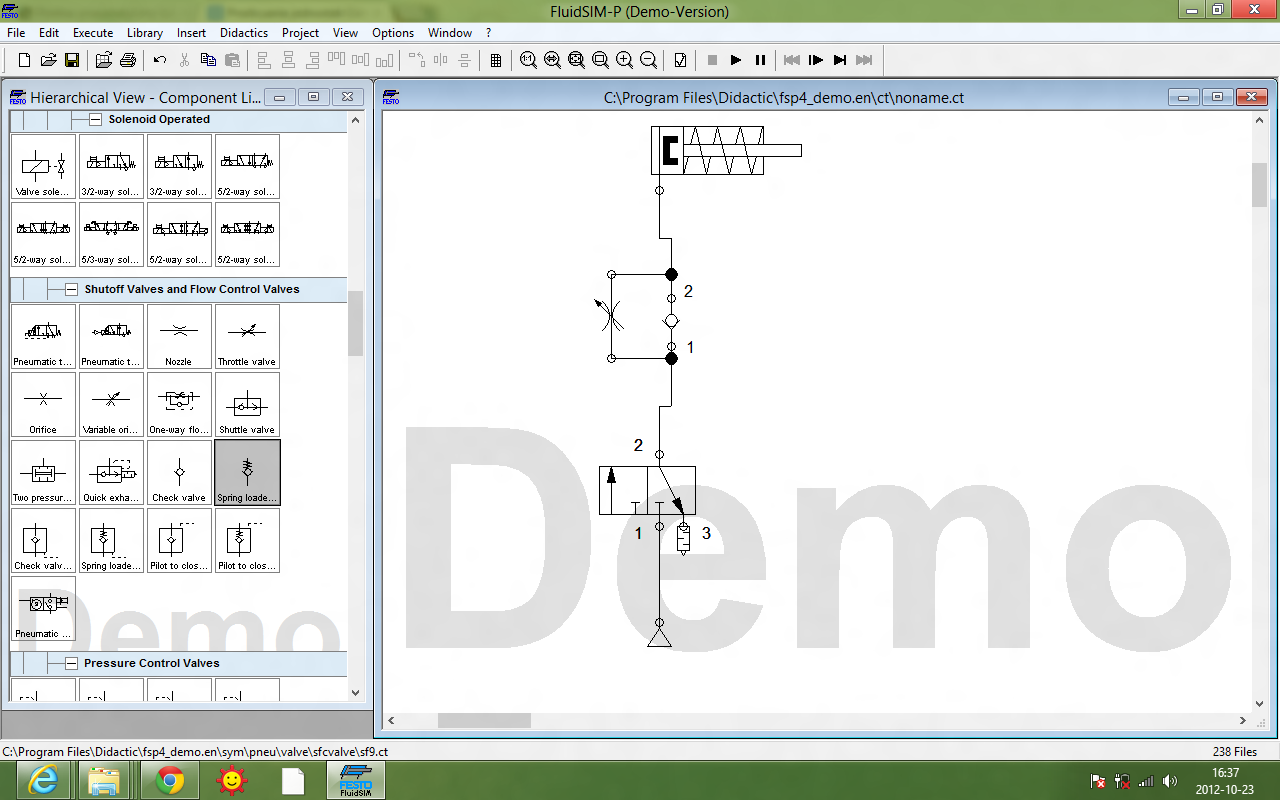Collapse the Solenoid Operated group

pyautogui.click(x=96, y=119)
